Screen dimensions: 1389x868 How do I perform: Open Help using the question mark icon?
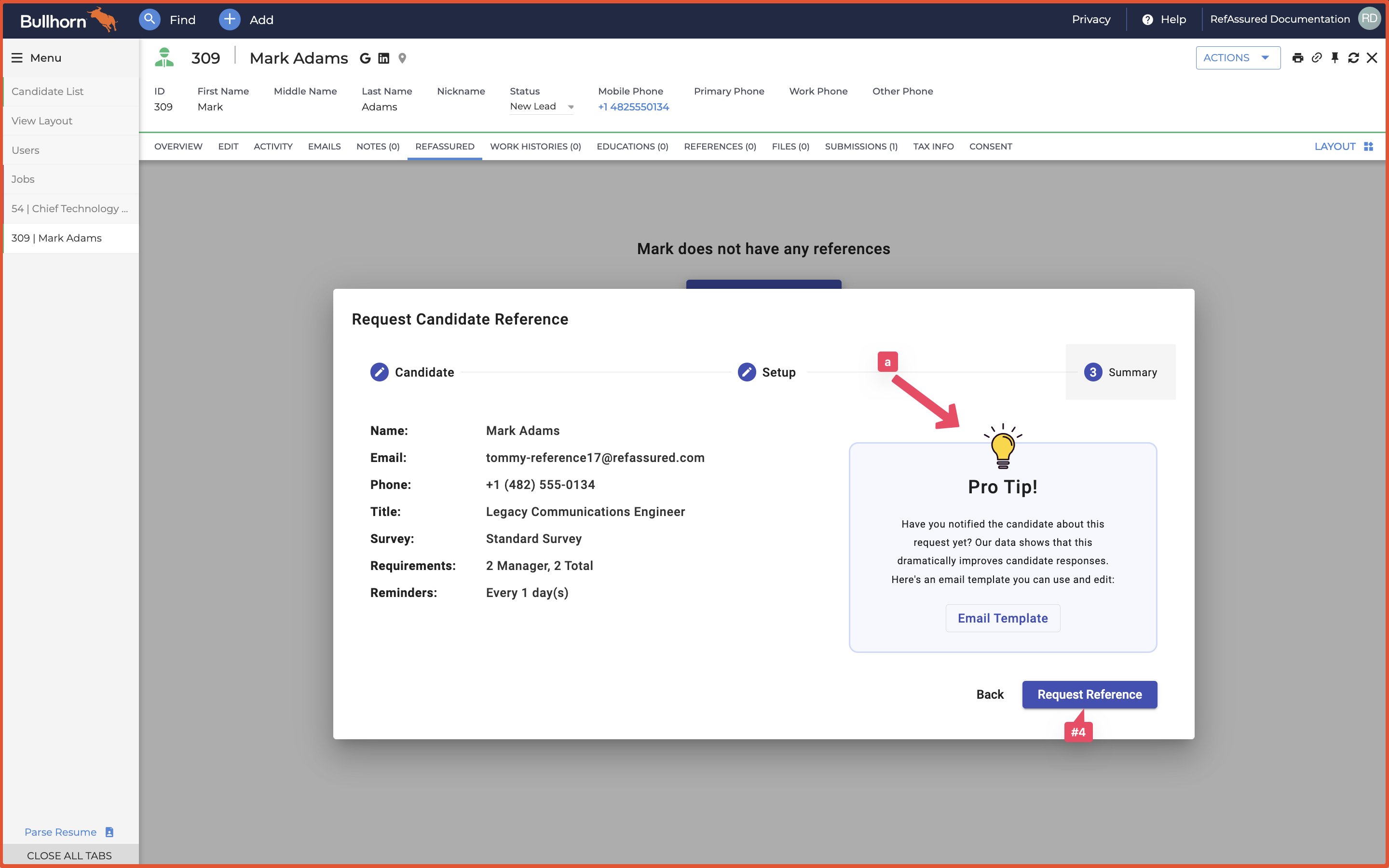coord(1146,19)
